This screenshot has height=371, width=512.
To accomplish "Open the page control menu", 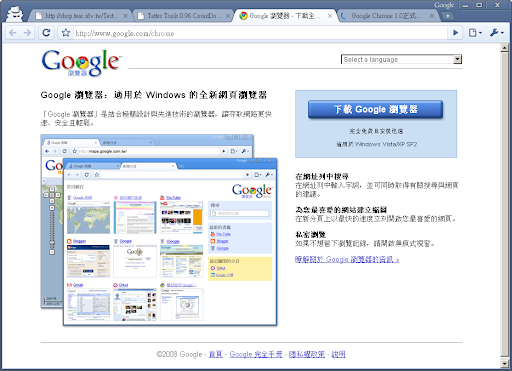I will tap(475, 33).
